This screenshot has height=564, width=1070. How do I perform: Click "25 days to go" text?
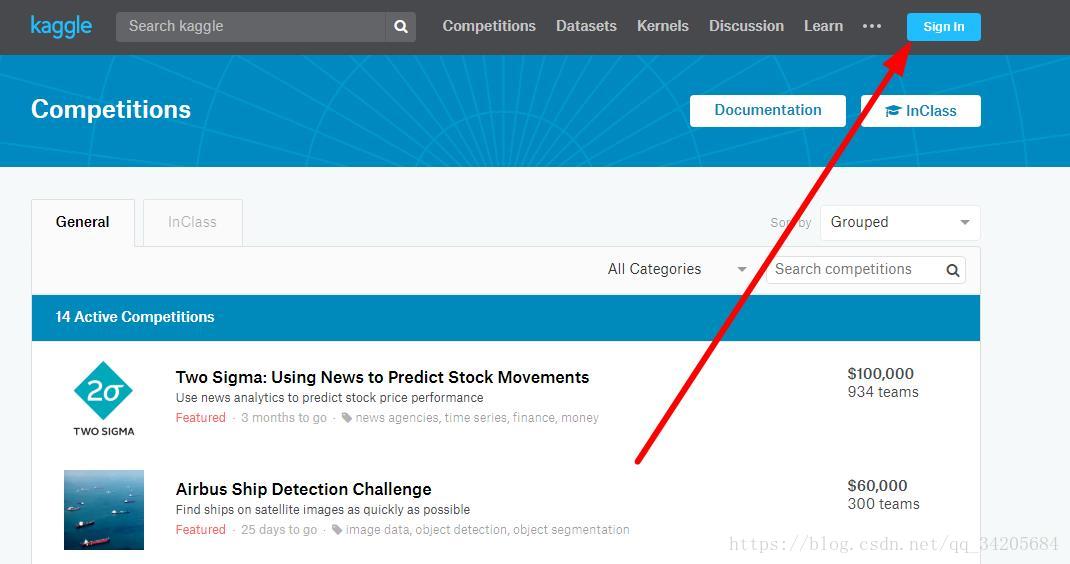pos(279,530)
